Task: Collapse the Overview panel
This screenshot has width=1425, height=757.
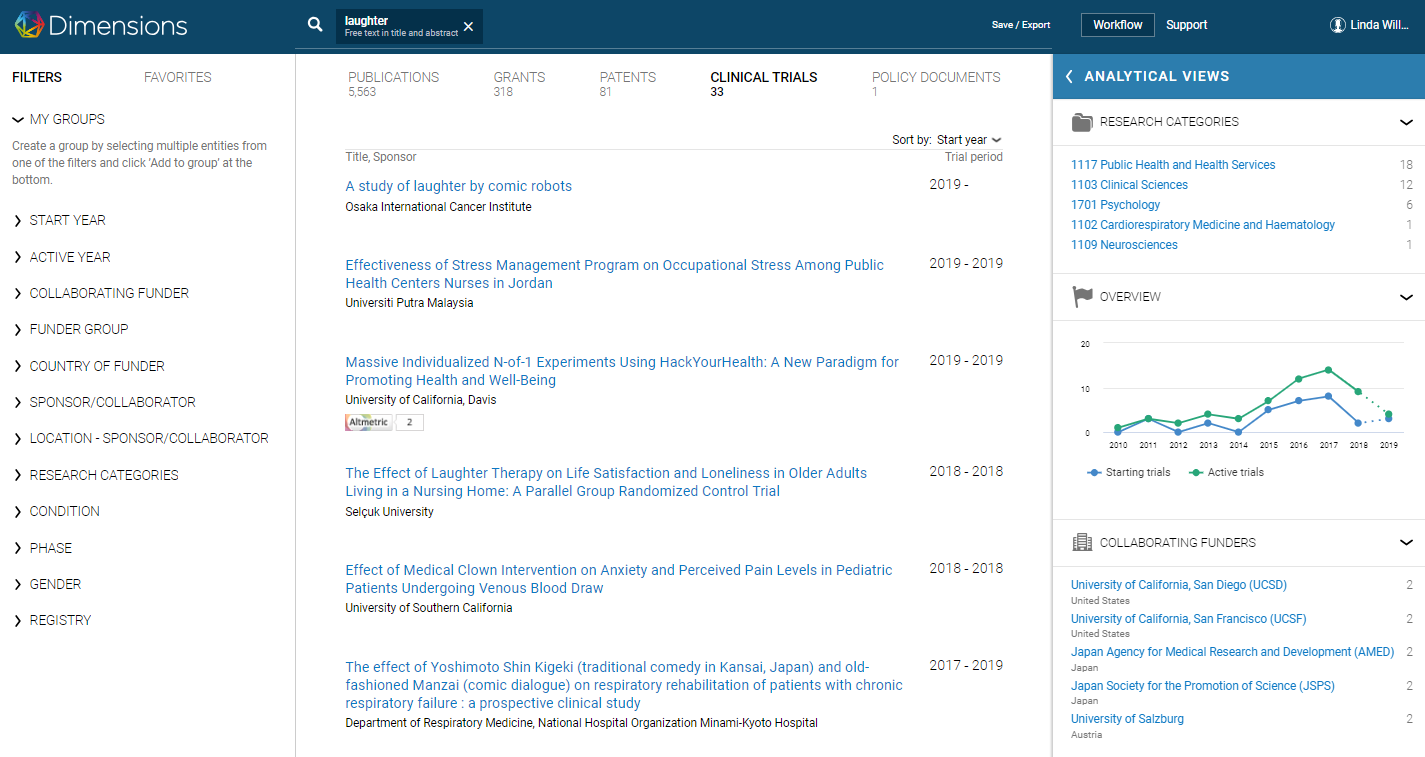Action: point(1406,297)
